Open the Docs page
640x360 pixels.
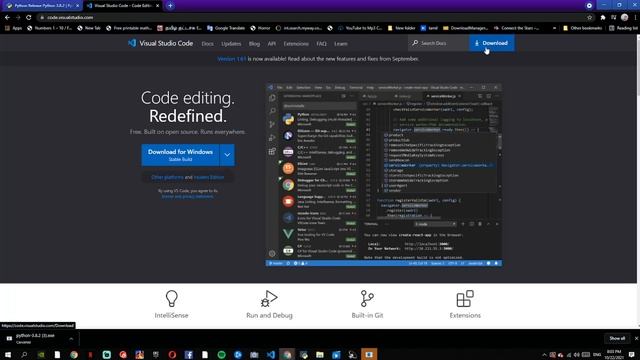click(207, 44)
